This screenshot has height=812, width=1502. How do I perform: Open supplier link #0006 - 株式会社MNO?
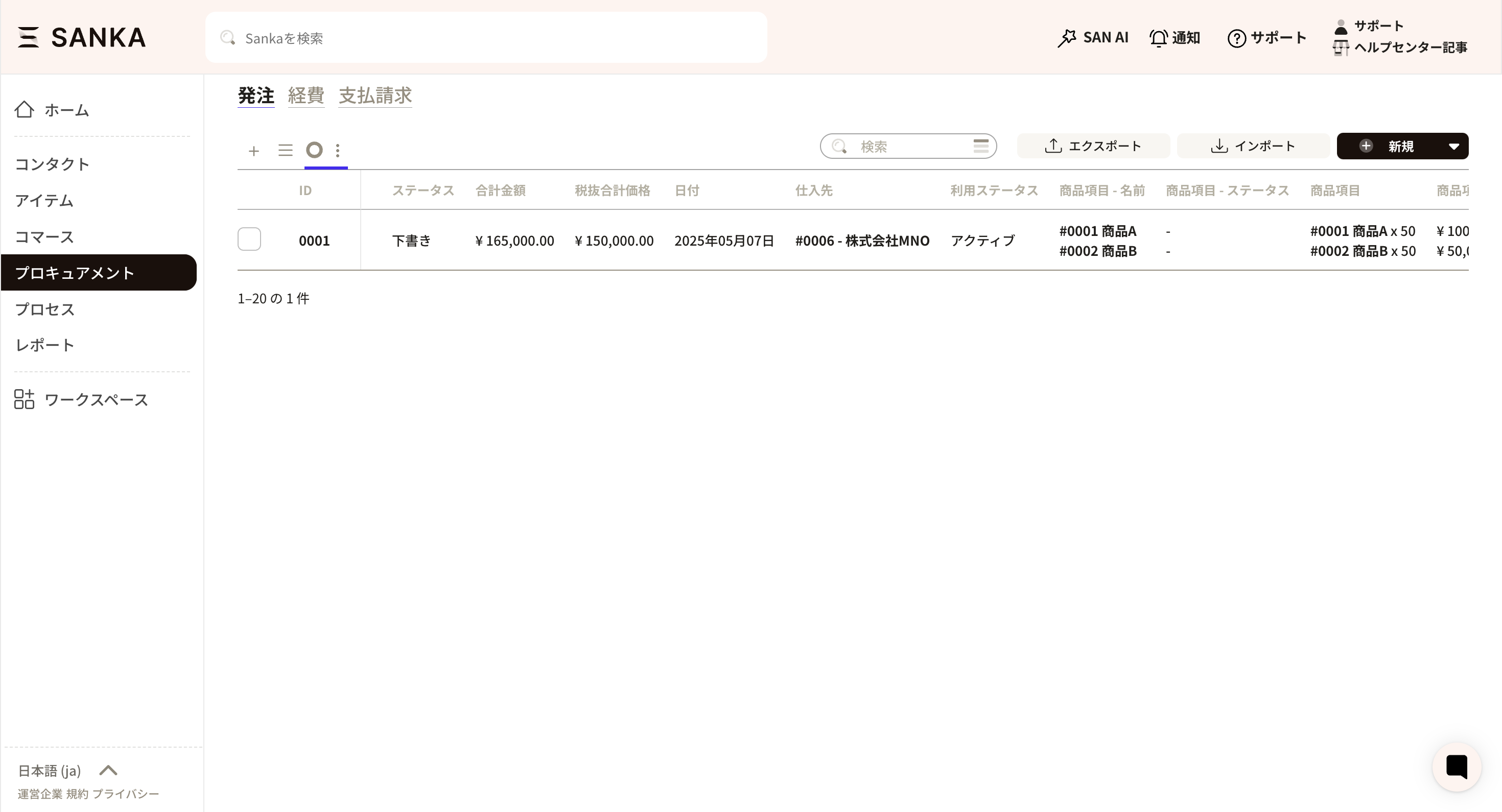(x=862, y=241)
